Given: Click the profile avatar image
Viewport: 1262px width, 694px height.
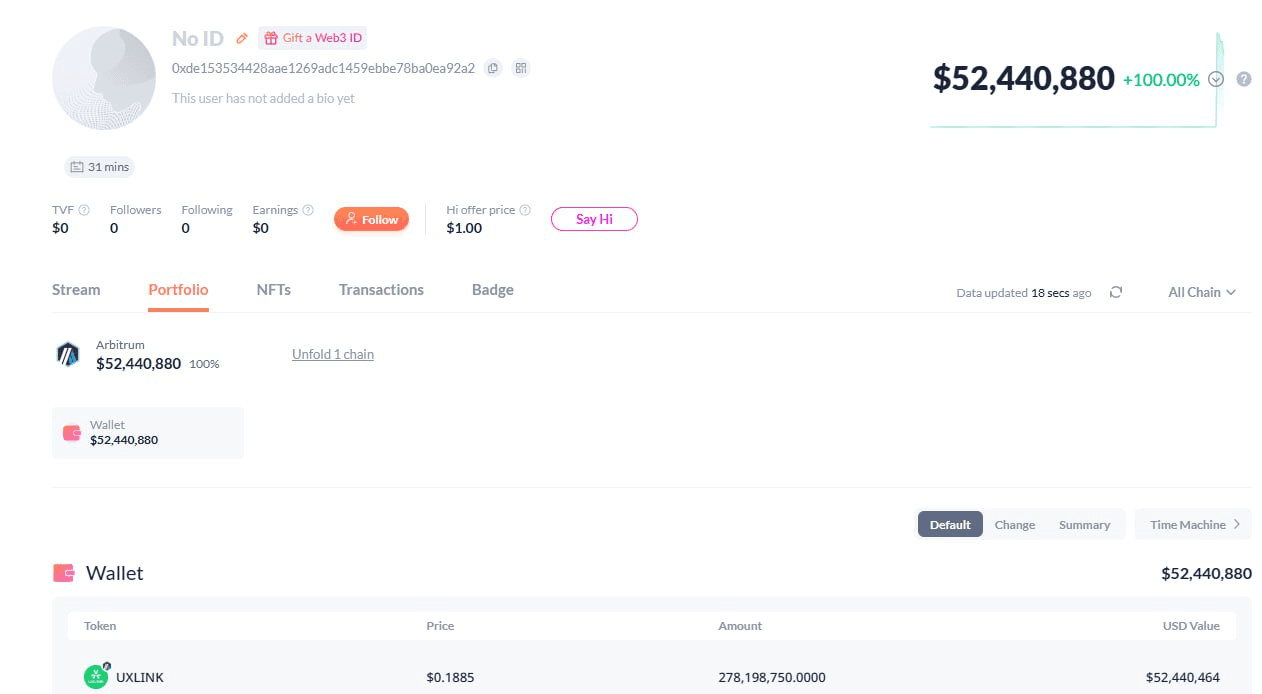Looking at the screenshot, I should coord(104,79).
